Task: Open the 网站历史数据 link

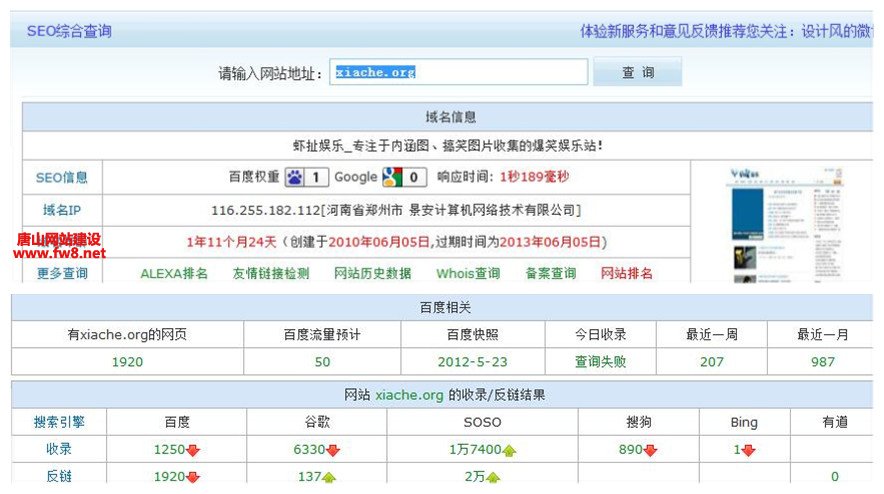Action: coord(372,273)
